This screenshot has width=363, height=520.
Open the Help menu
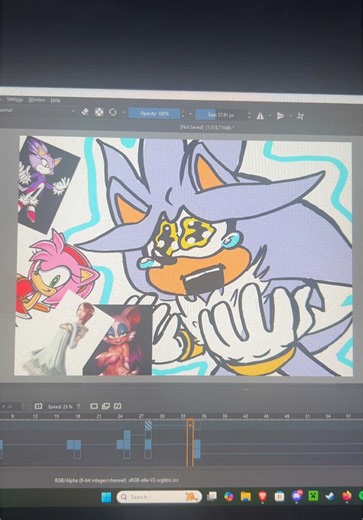click(x=55, y=100)
